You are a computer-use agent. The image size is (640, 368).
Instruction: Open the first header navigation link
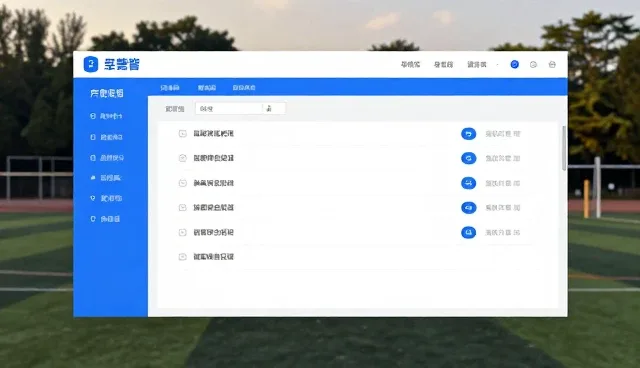pos(410,64)
